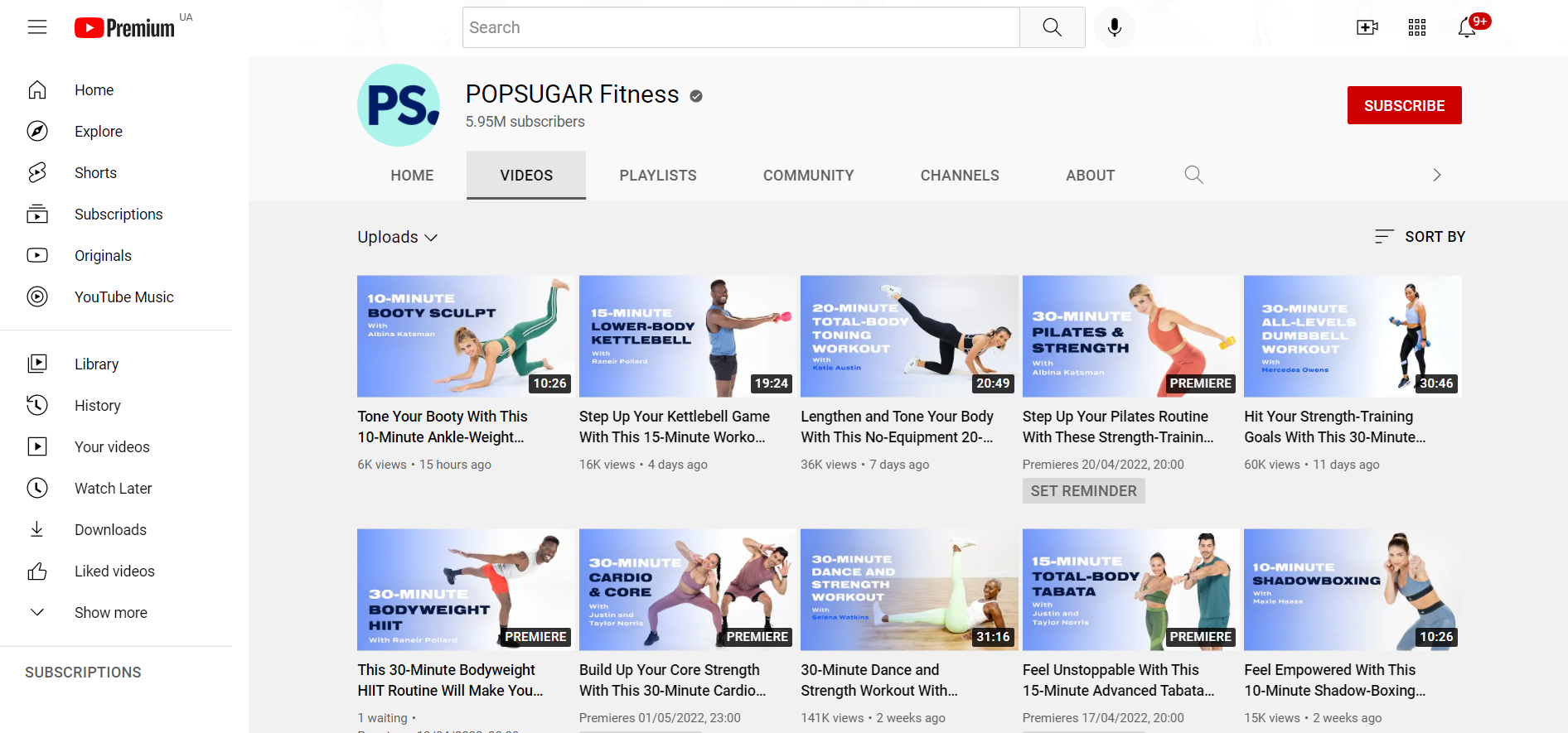This screenshot has width=1568, height=733.
Task: Open the SORT BY menu
Action: point(1420,236)
